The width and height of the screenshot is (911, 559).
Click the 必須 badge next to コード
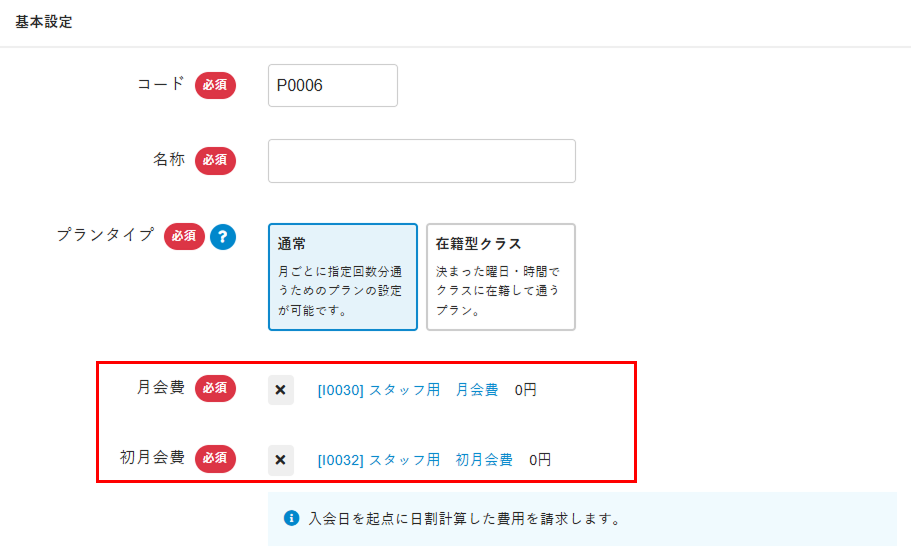[215, 86]
